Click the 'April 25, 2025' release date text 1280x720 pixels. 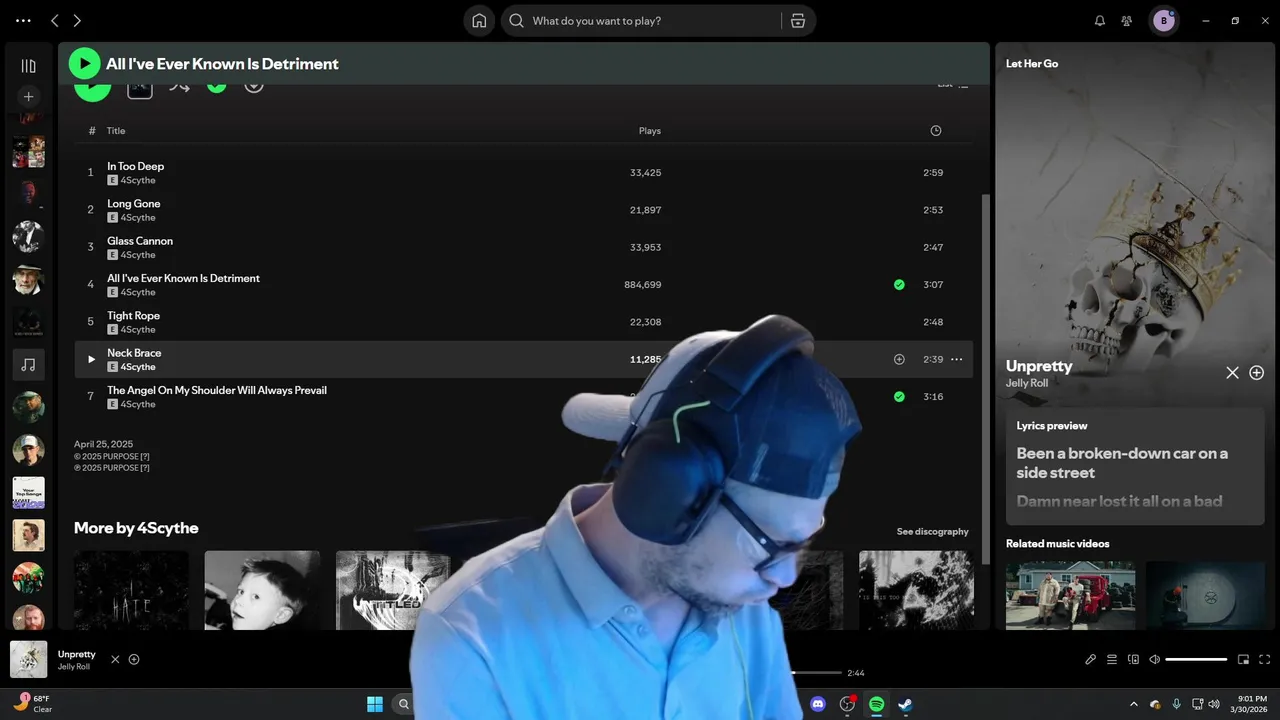tap(103, 444)
